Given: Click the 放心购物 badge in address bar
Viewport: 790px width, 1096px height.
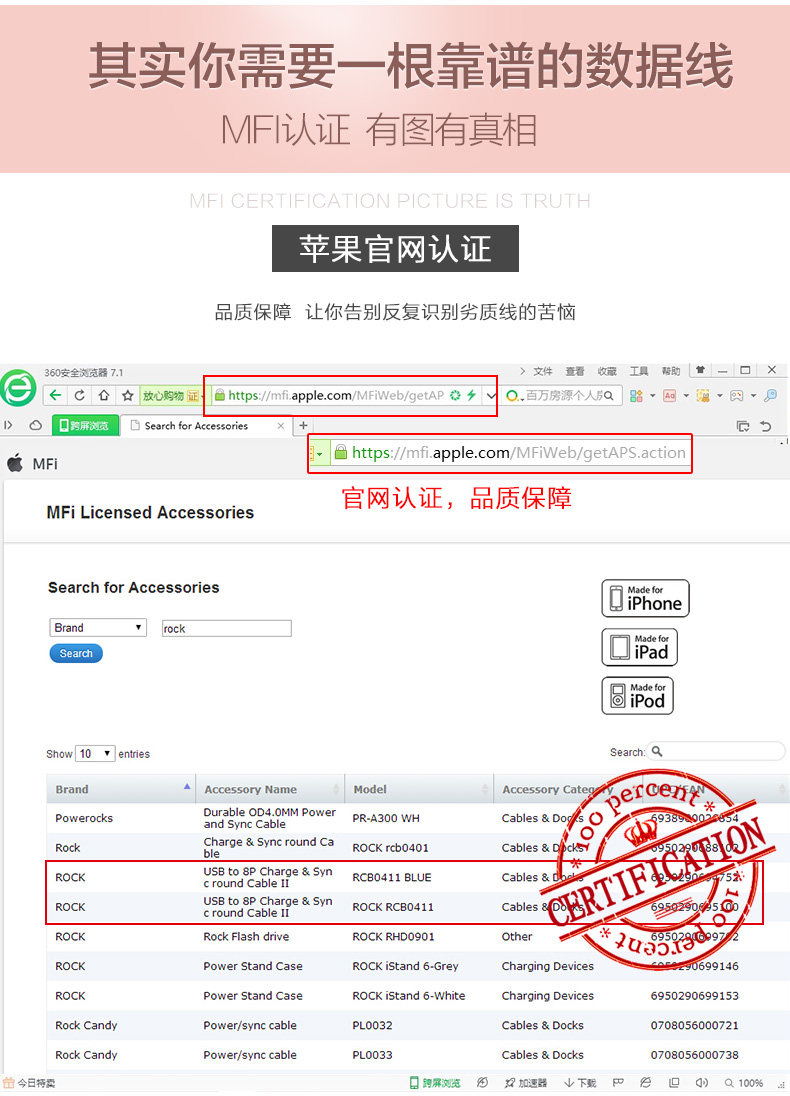Looking at the screenshot, I should click(x=171, y=396).
